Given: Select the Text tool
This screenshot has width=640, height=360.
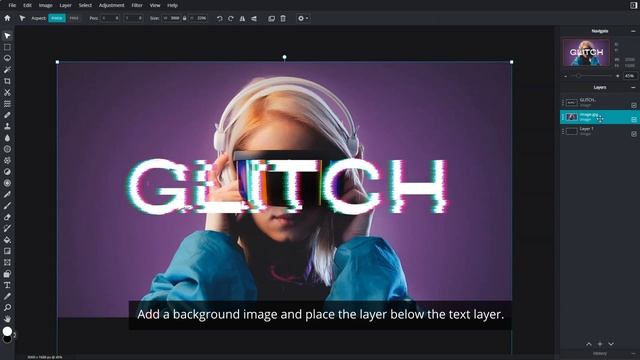Looking at the screenshot, I should (7, 285).
